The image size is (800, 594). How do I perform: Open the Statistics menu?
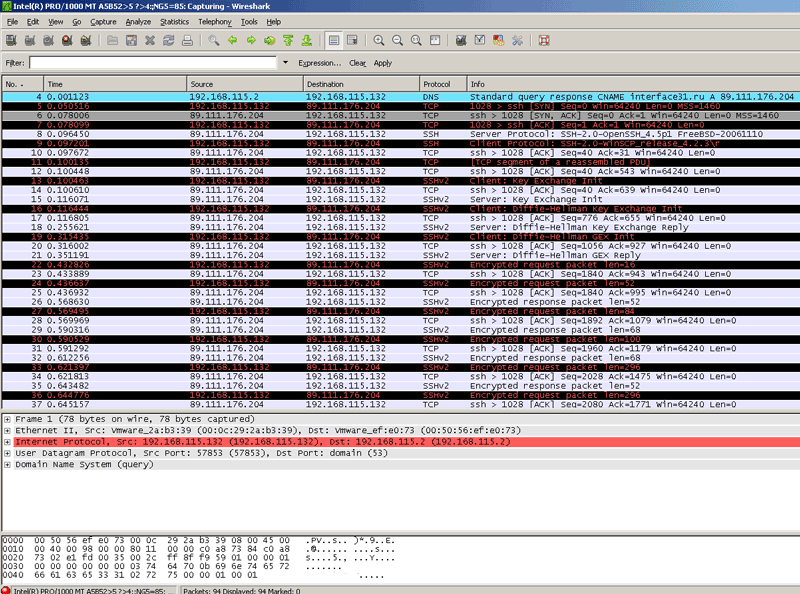[174, 21]
